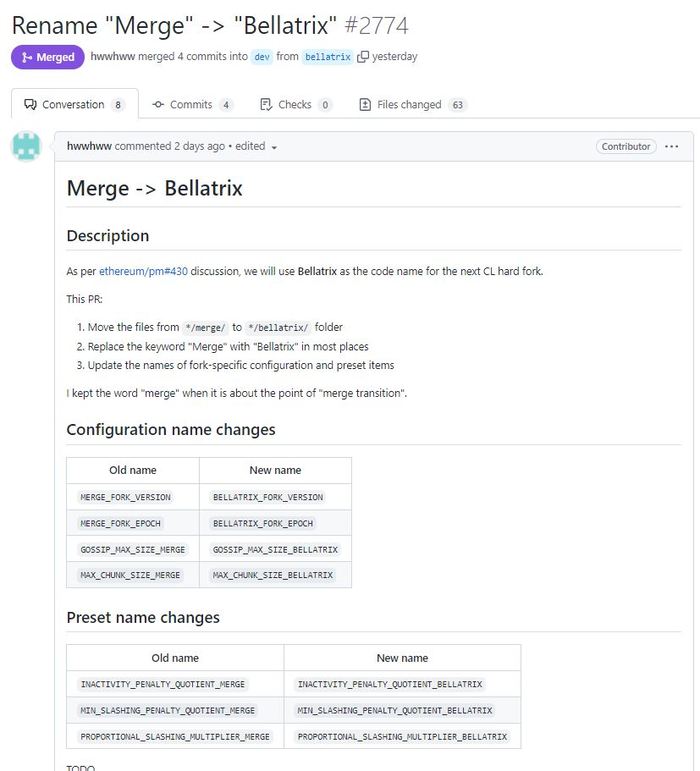Click the checklist icon beside Checks

click(266, 104)
